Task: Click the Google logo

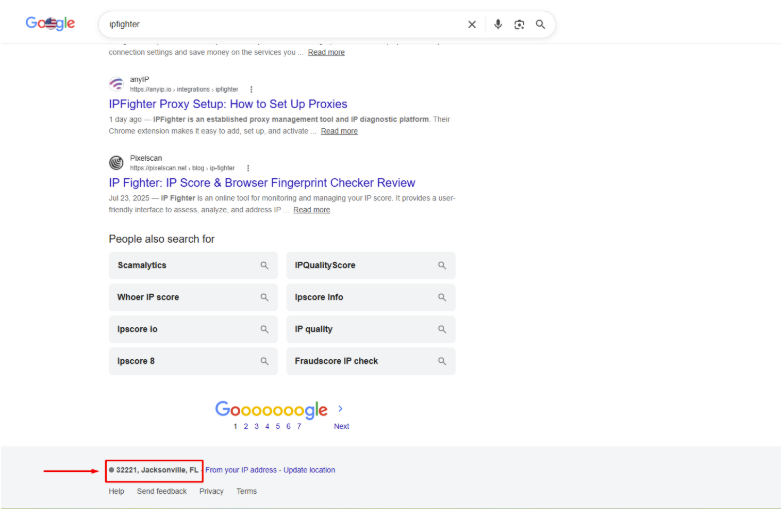Action: tap(50, 23)
